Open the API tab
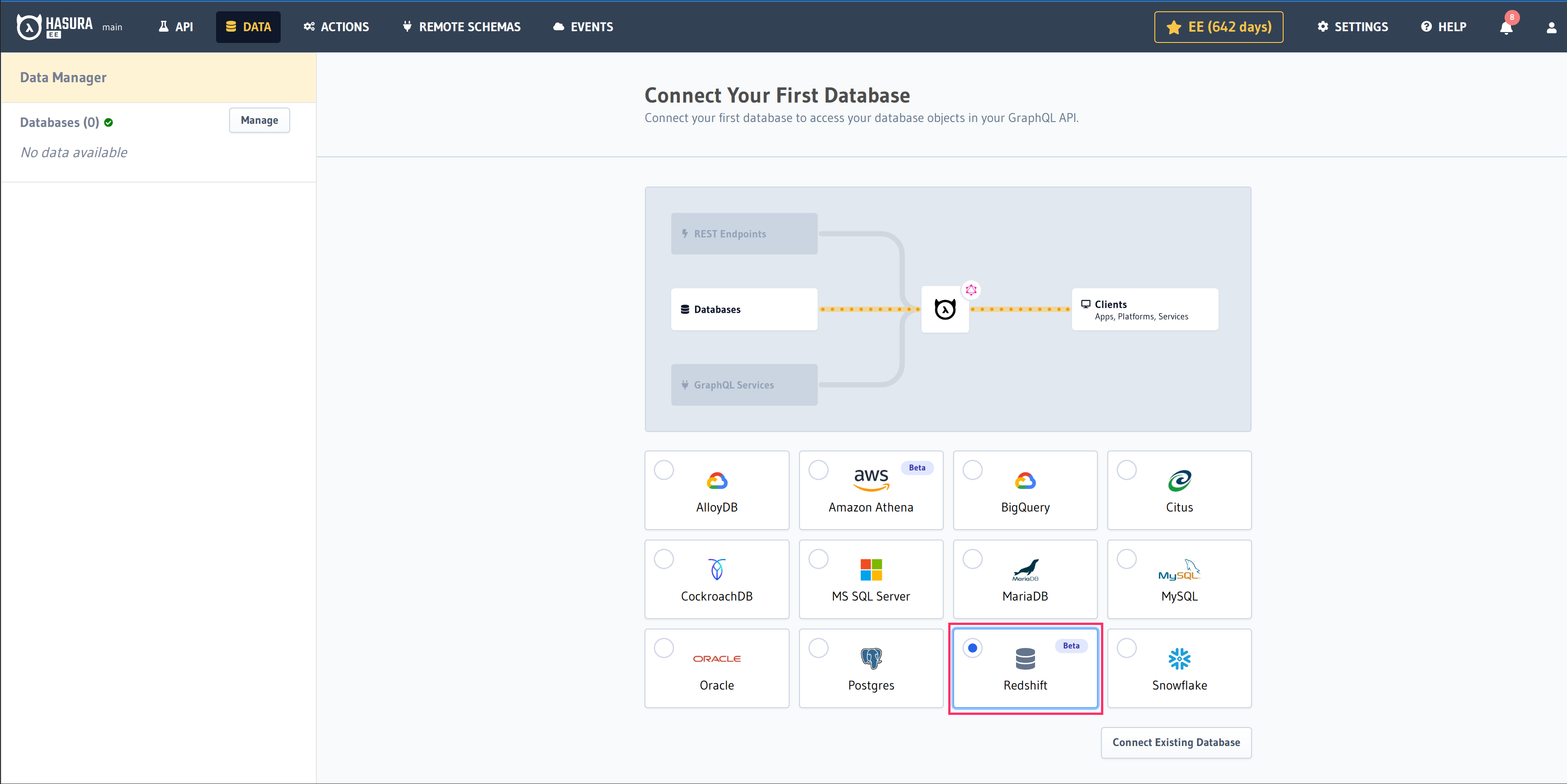Screen dimensions: 1567x784 coord(176,27)
